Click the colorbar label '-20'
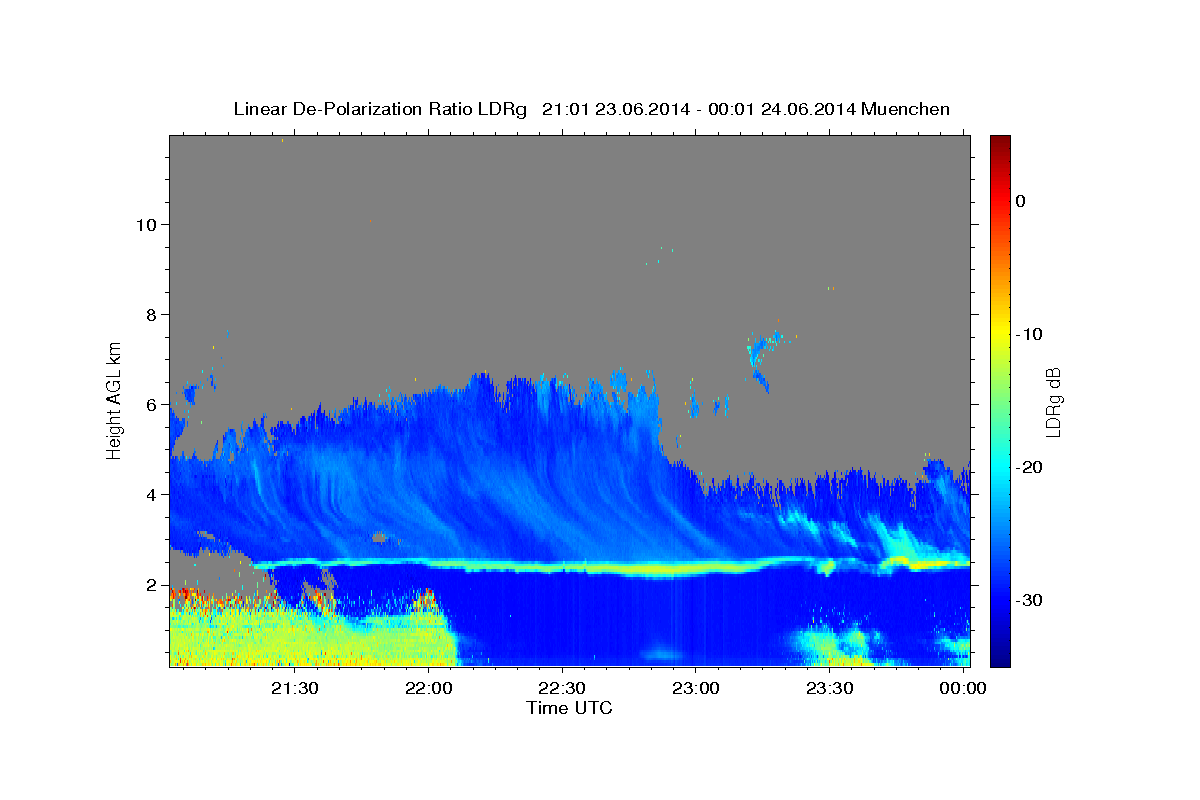The width and height of the screenshot is (1200, 800). [1030, 467]
